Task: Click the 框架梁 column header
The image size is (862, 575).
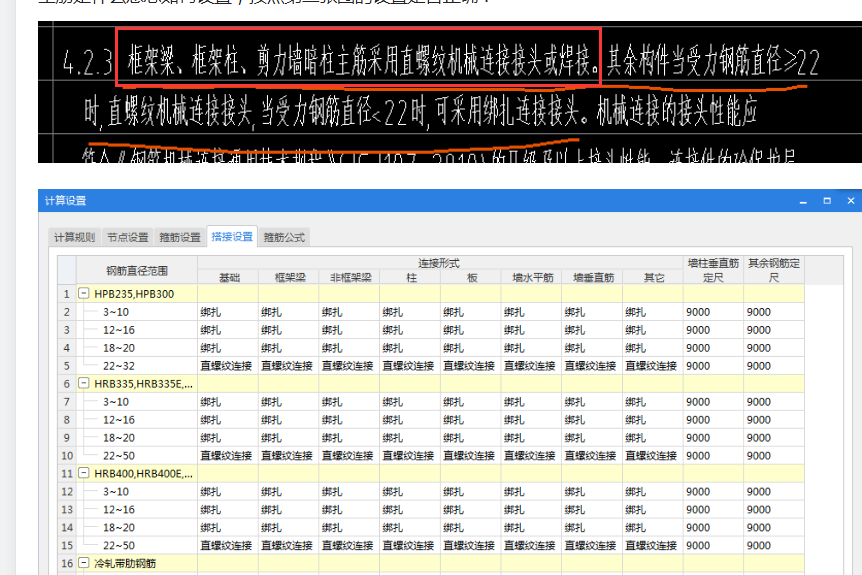Action: pyautogui.click(x=289, y=278)
